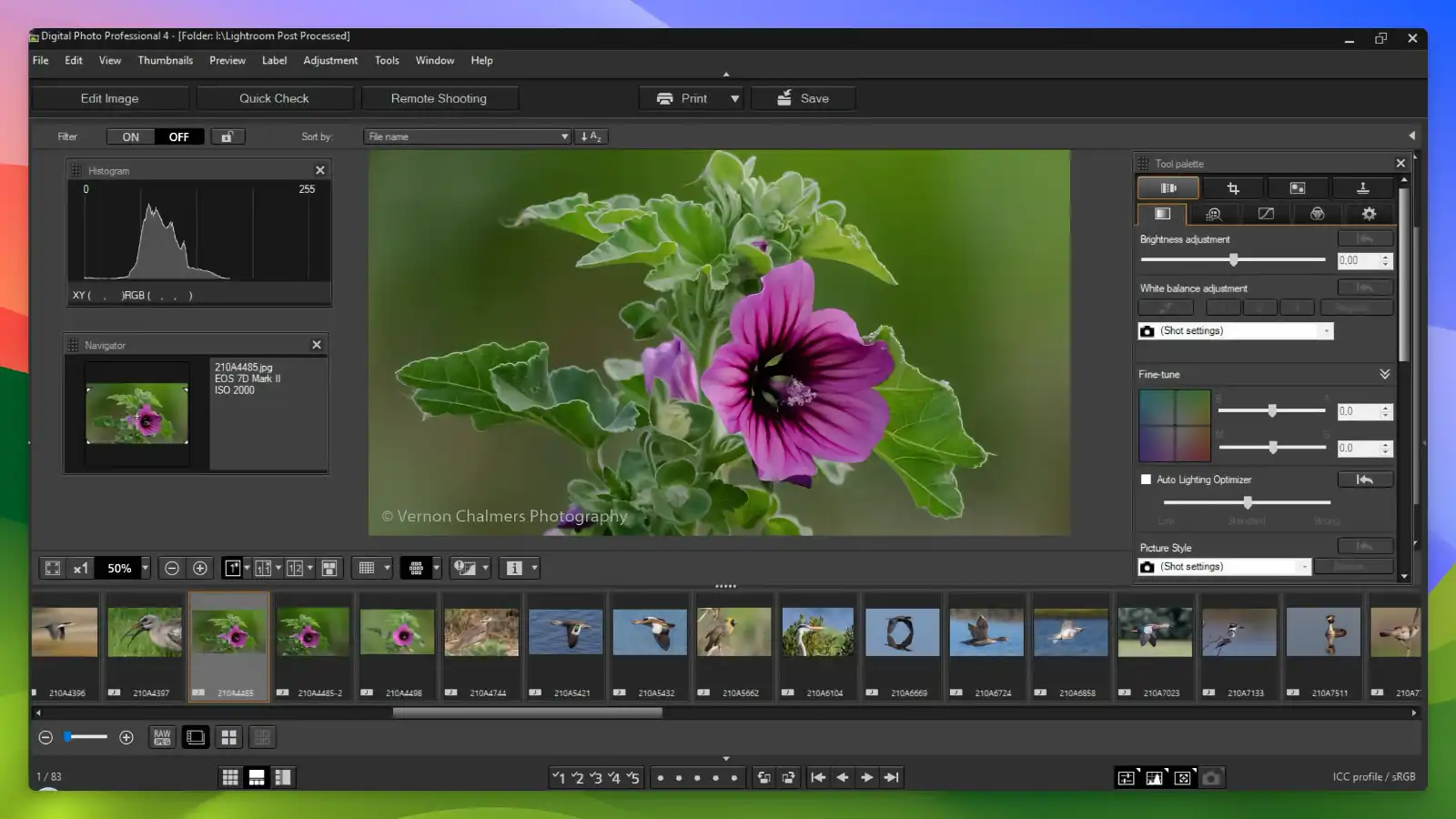
Task: Click the RAW/JPEG filter icon
Action: click(x=162, y=737)
